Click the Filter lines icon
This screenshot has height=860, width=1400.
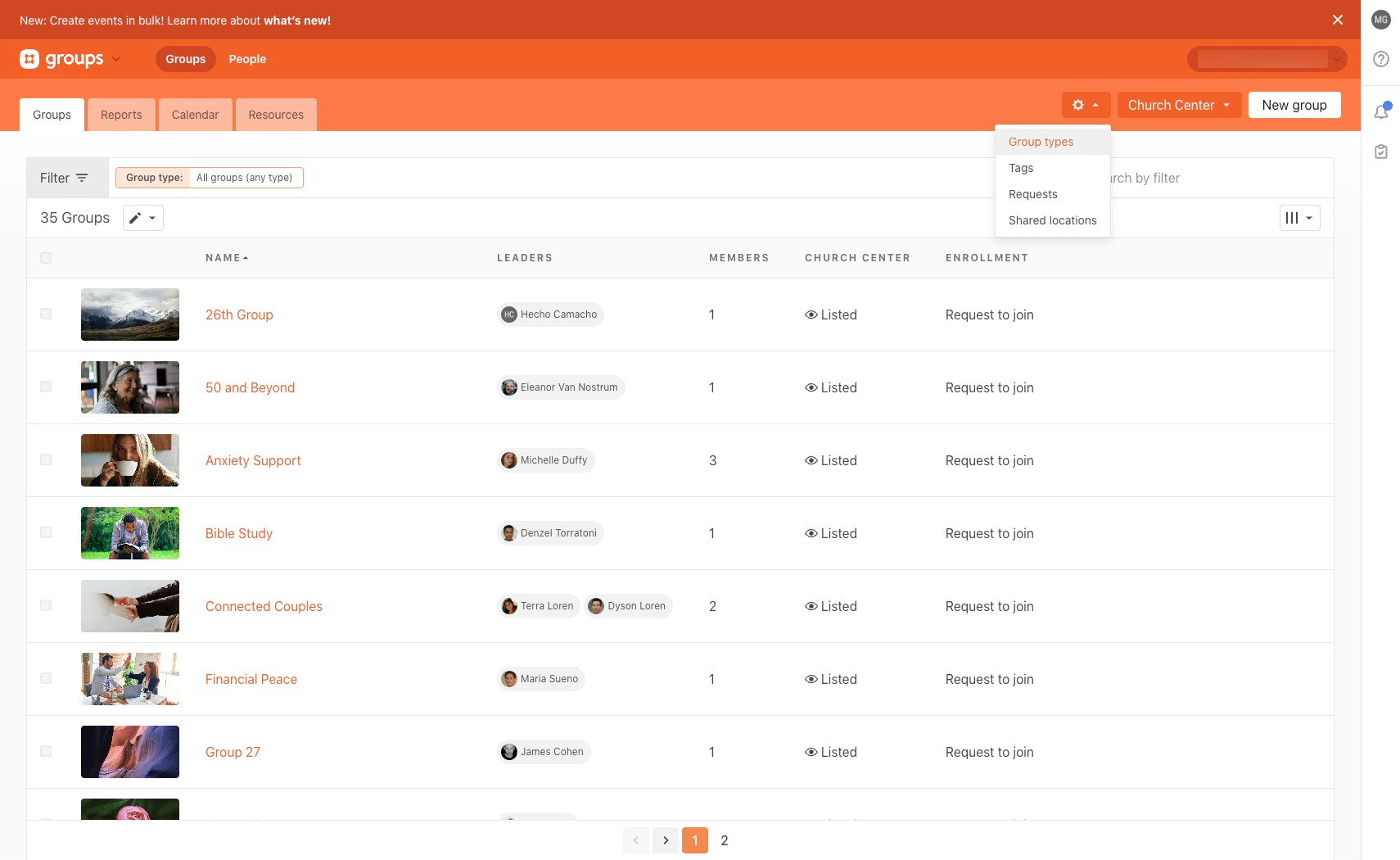coord(82,178)
